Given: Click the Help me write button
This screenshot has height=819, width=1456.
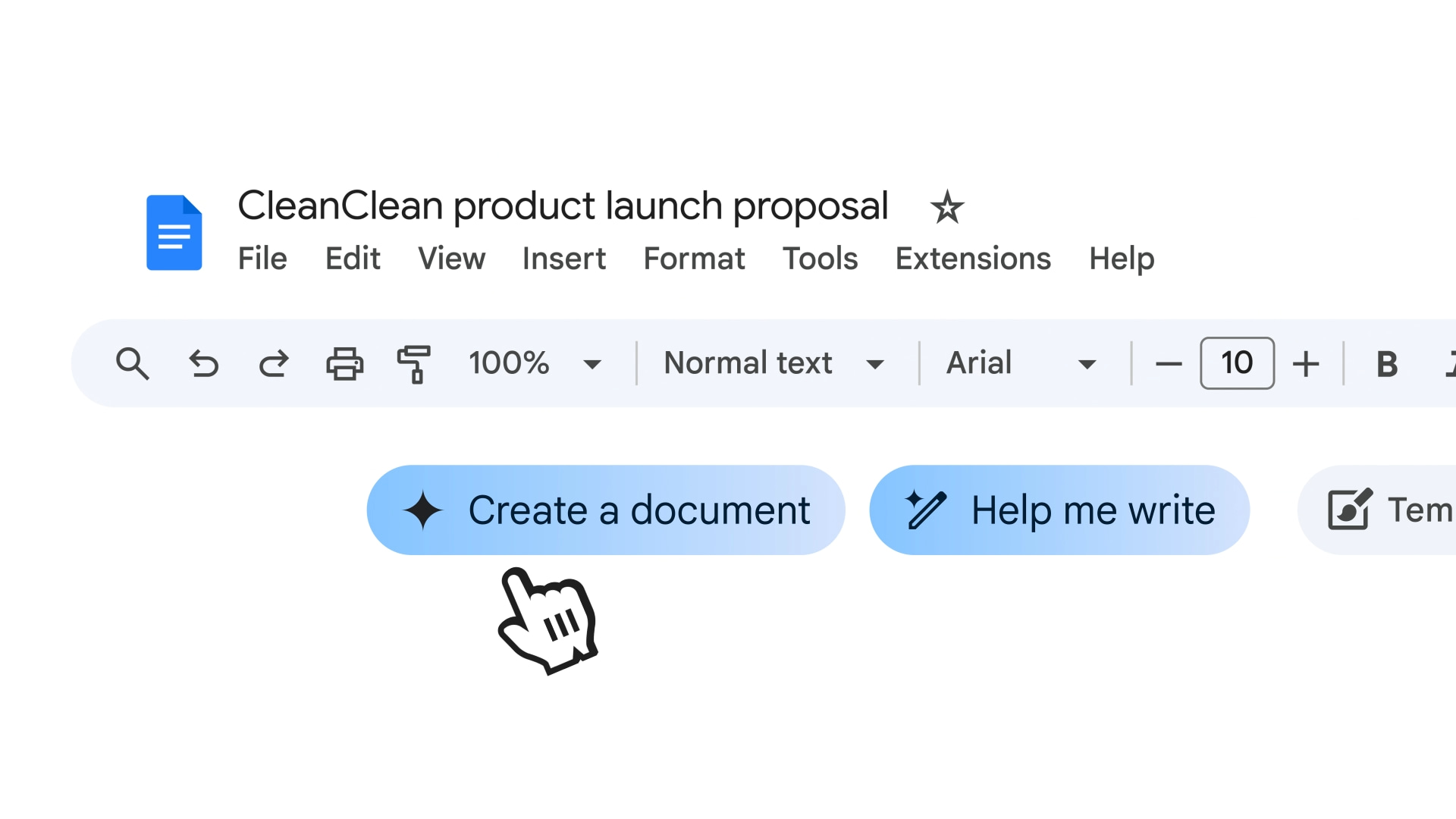Looking at the screenshot, I should pyautogui.click(x=1059, y=510).
